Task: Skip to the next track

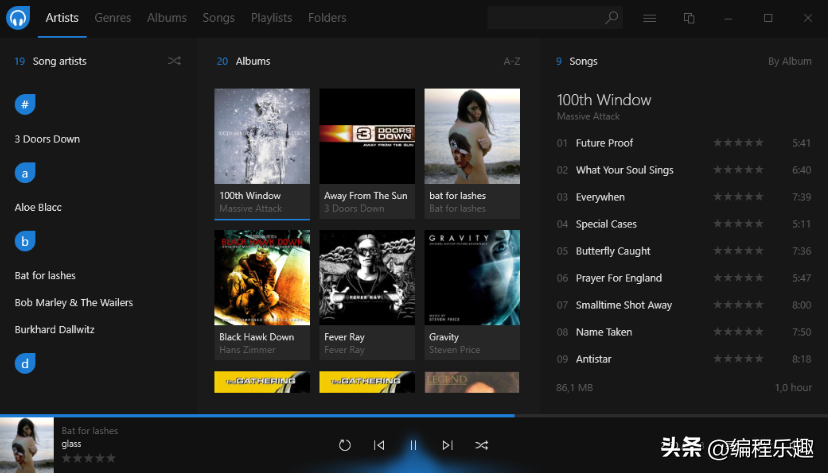Action: tap(448, 445)
